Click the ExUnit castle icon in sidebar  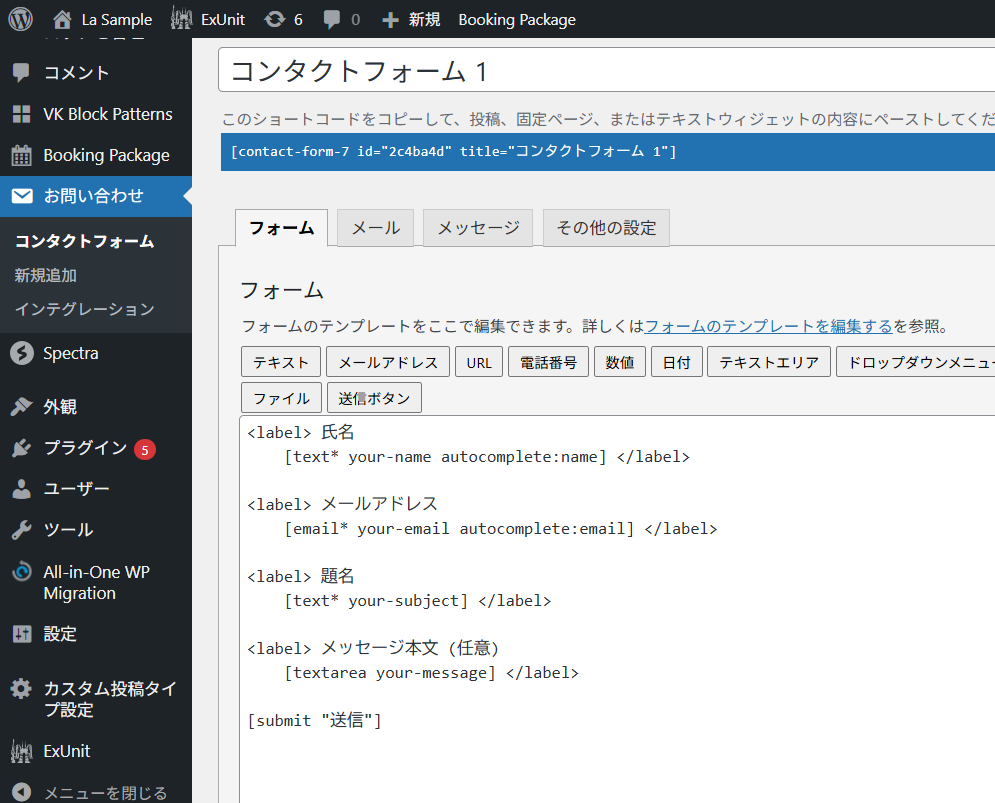pyautogui.click(x=22, y=752)
